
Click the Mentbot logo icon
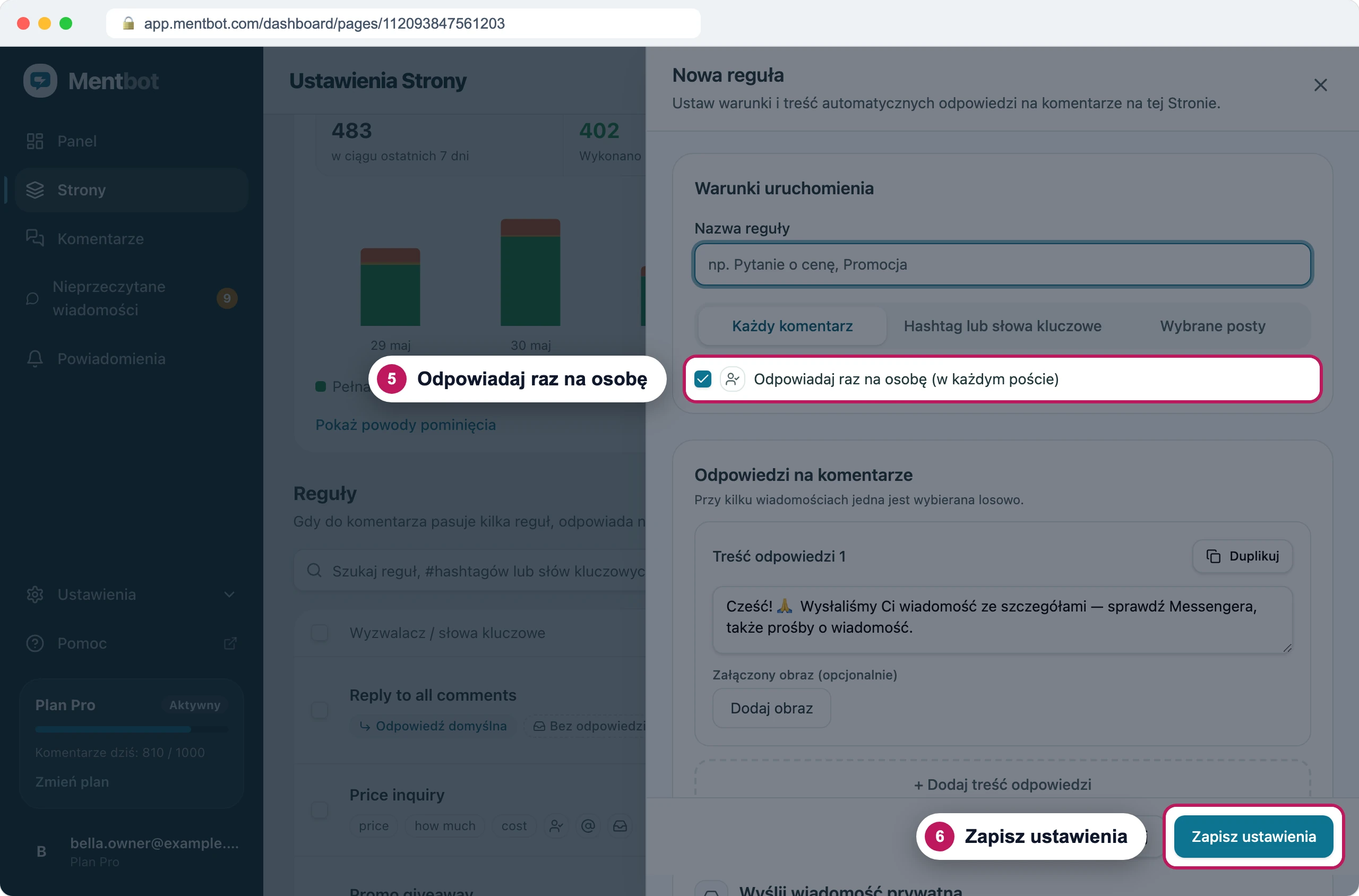40,81
